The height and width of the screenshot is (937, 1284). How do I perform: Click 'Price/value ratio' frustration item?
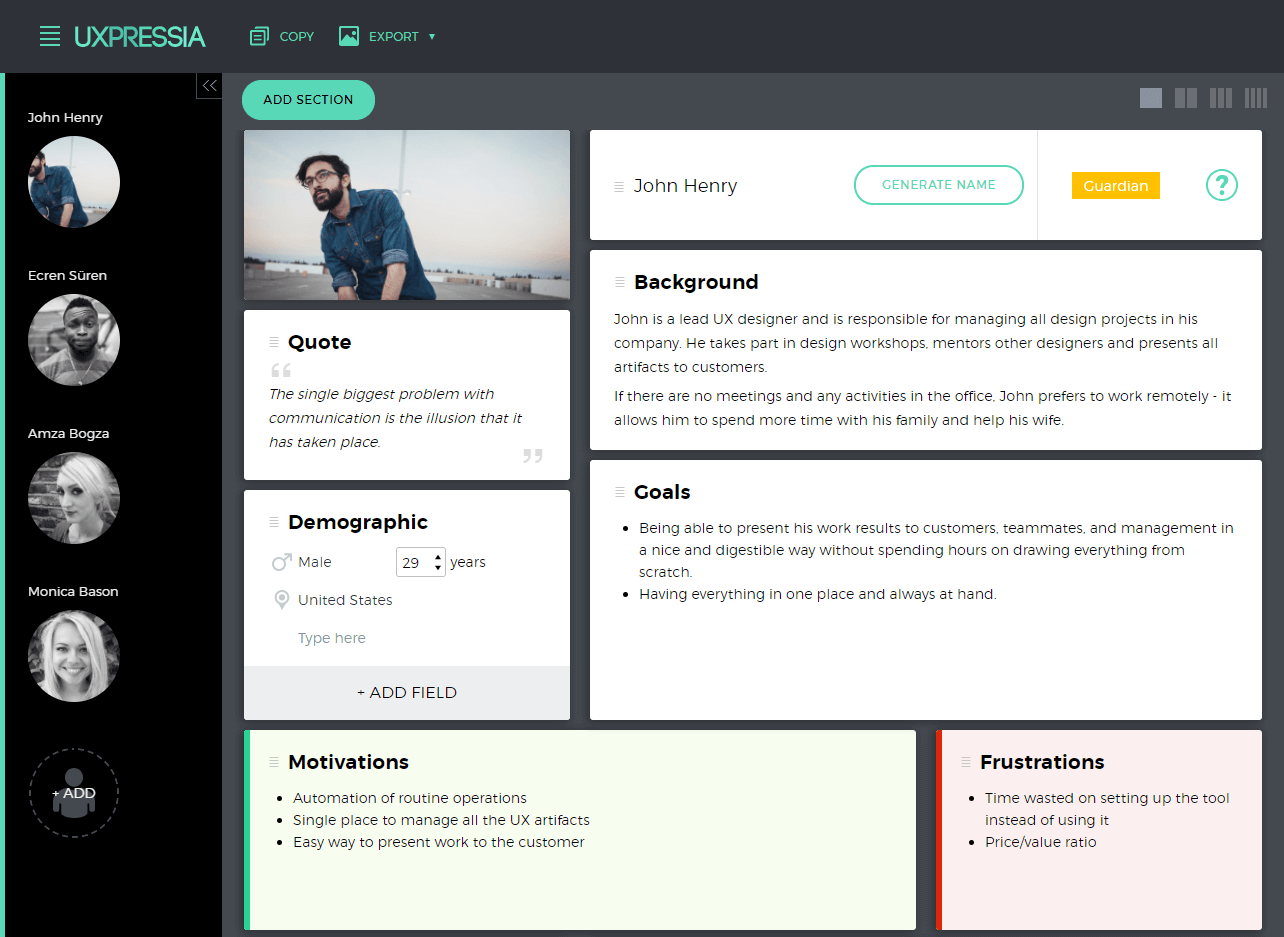point(1041,842)
